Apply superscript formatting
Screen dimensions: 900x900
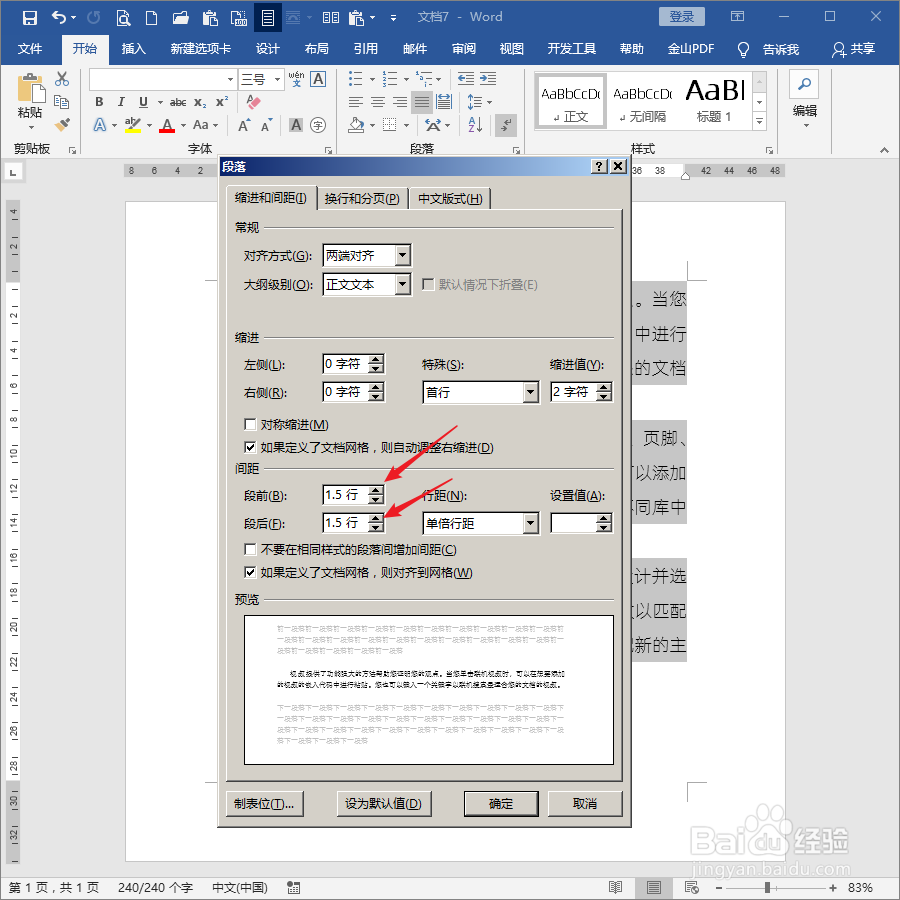point(222,102)
